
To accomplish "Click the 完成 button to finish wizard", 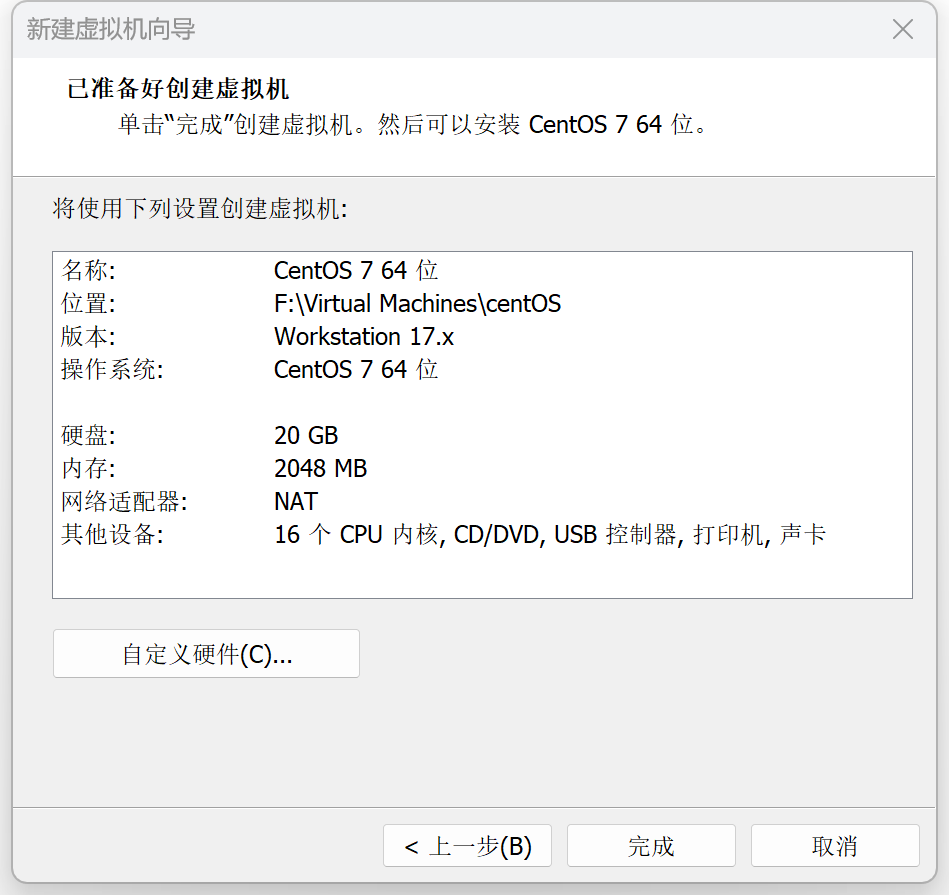I will [651, 845].
